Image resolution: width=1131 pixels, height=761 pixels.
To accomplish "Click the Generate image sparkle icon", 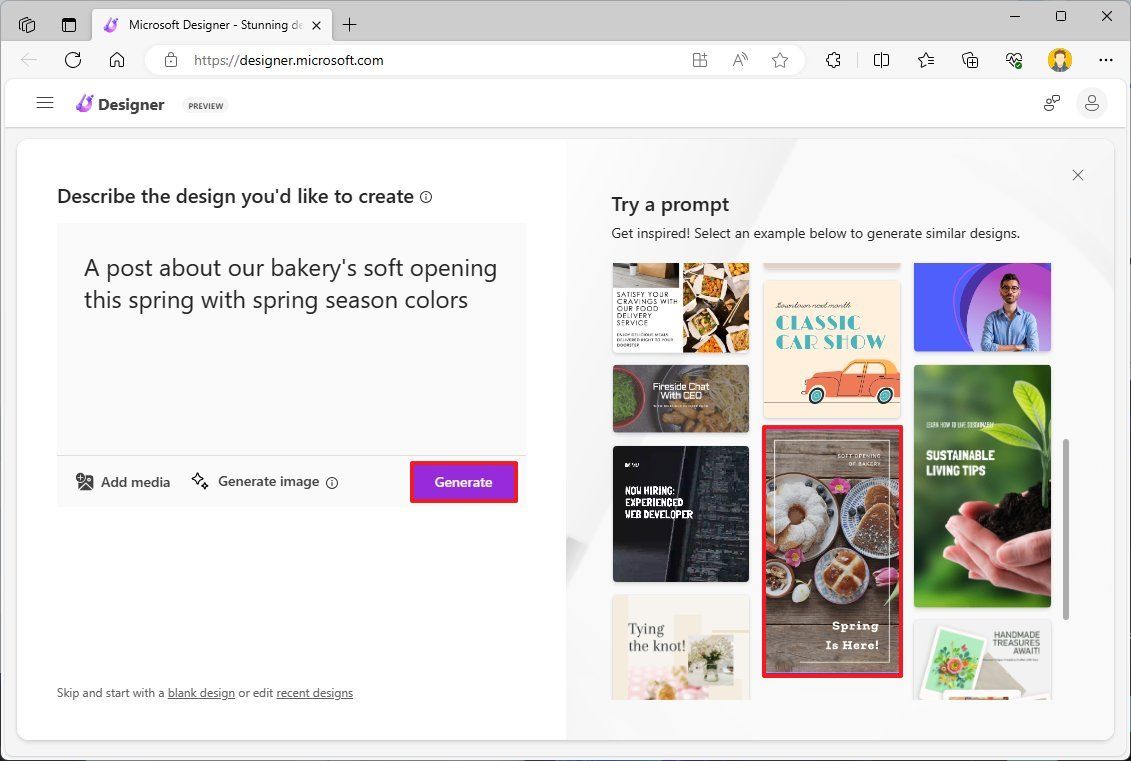I will pos(201,481).
